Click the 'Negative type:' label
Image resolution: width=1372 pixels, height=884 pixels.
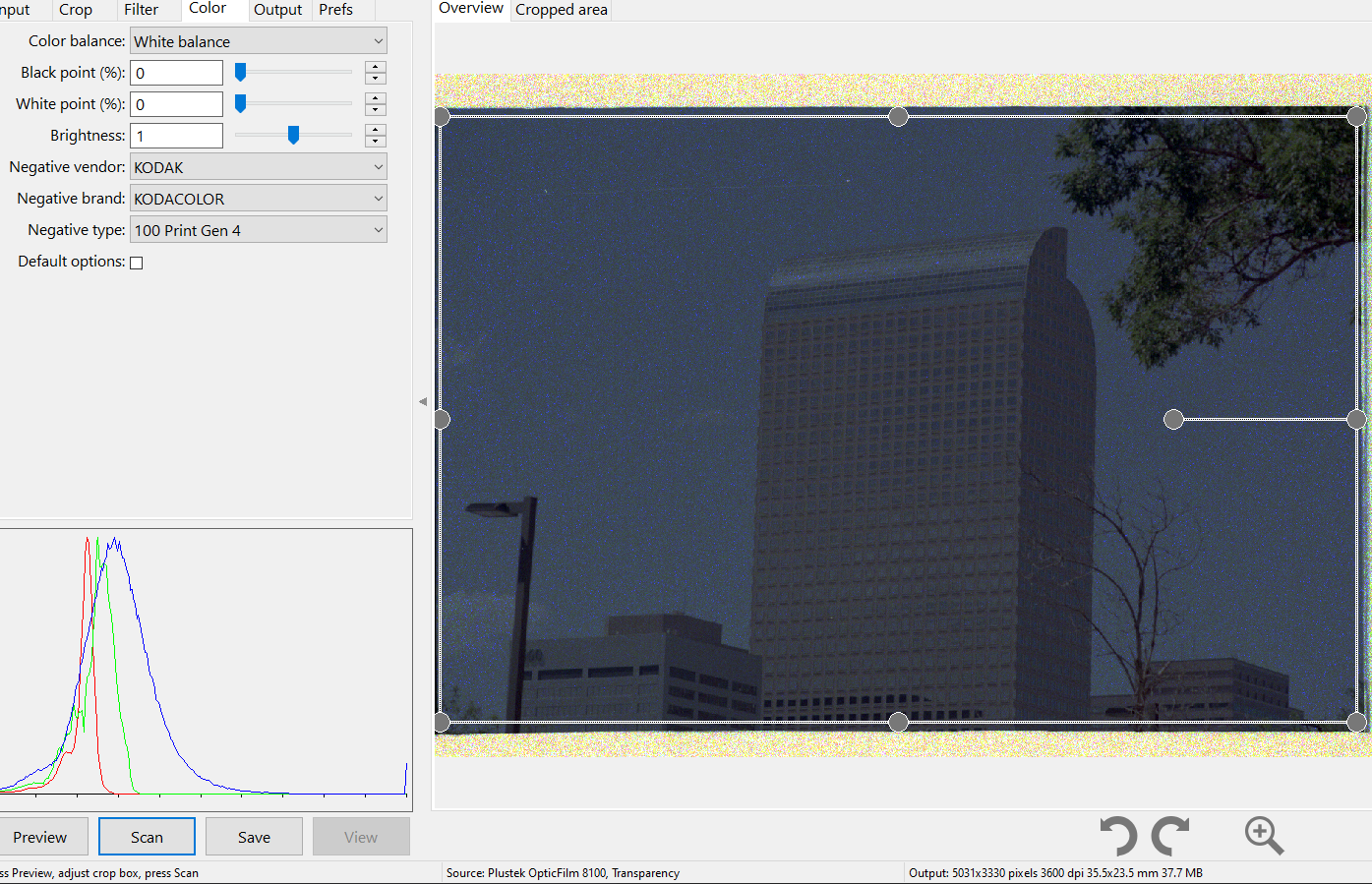[77, 230]
